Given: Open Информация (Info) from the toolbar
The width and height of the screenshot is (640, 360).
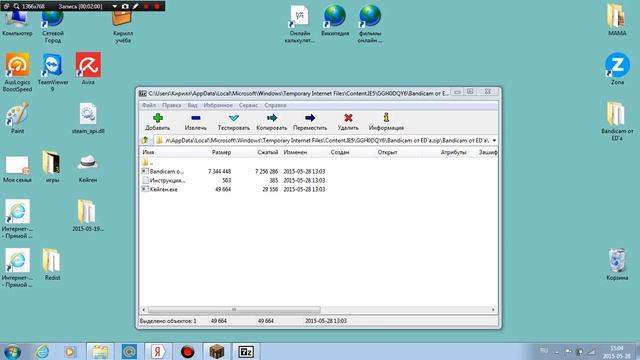Looking at the screenshot, I should point(386,122).
